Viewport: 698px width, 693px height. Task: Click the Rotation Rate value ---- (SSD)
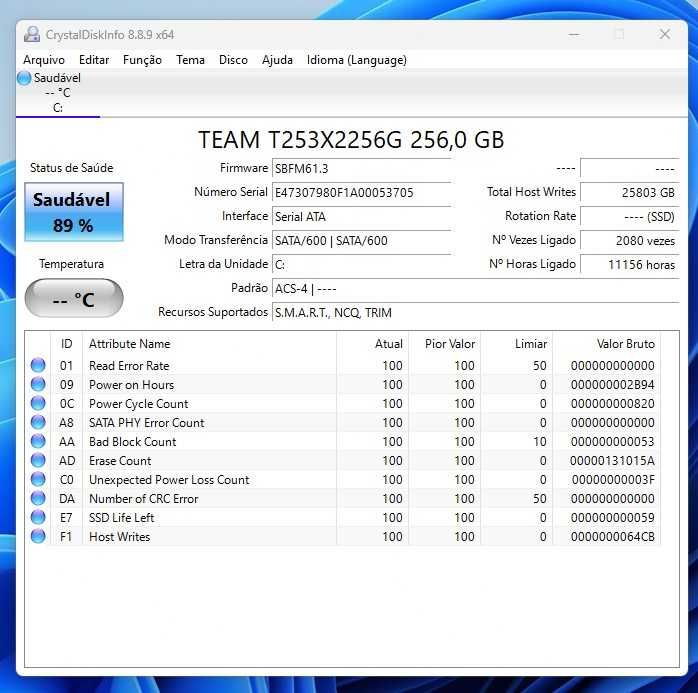click(x=630, y=217)
